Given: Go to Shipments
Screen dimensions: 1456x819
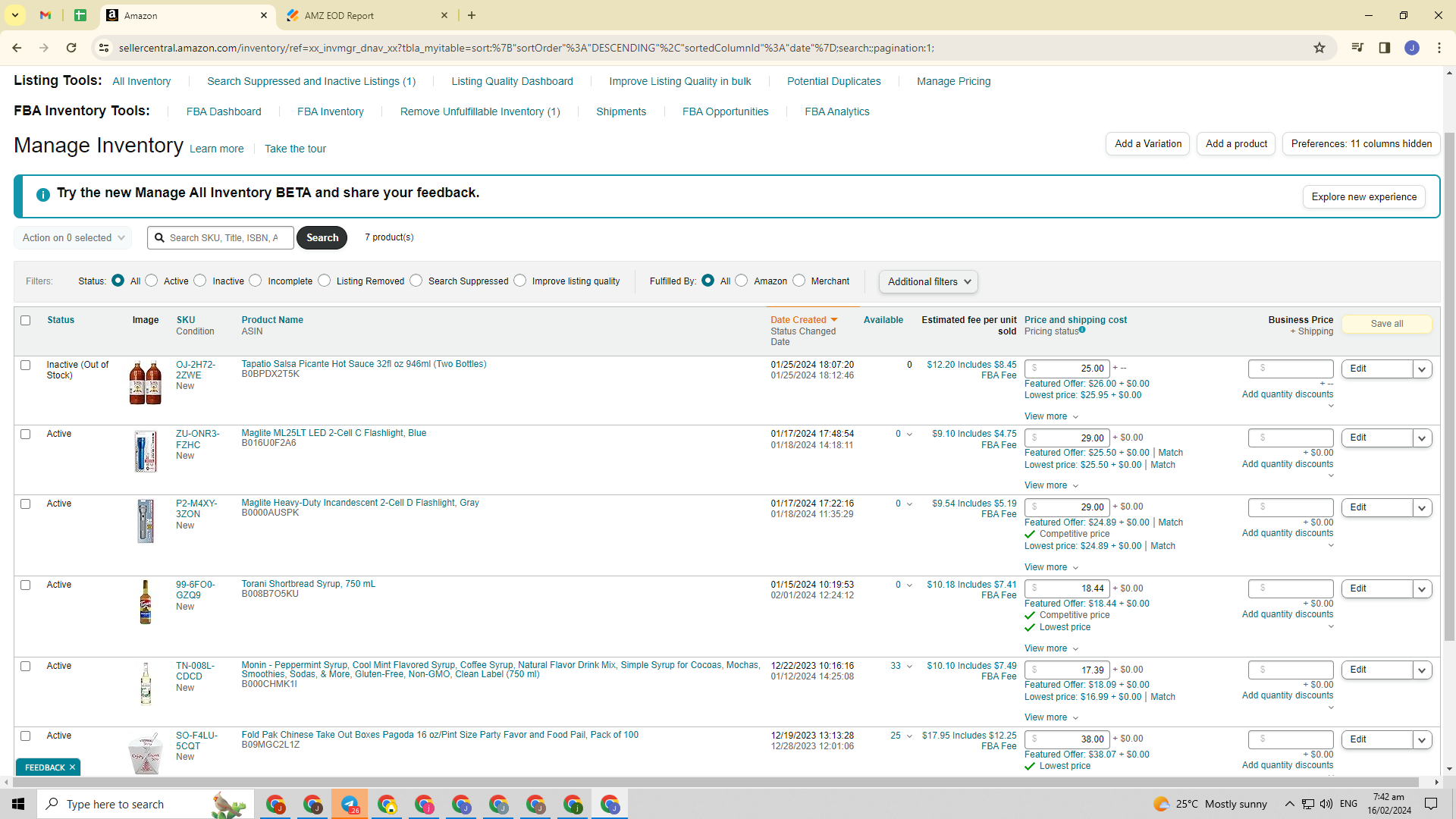Looking at the screenshot, I should coord(621,111).
